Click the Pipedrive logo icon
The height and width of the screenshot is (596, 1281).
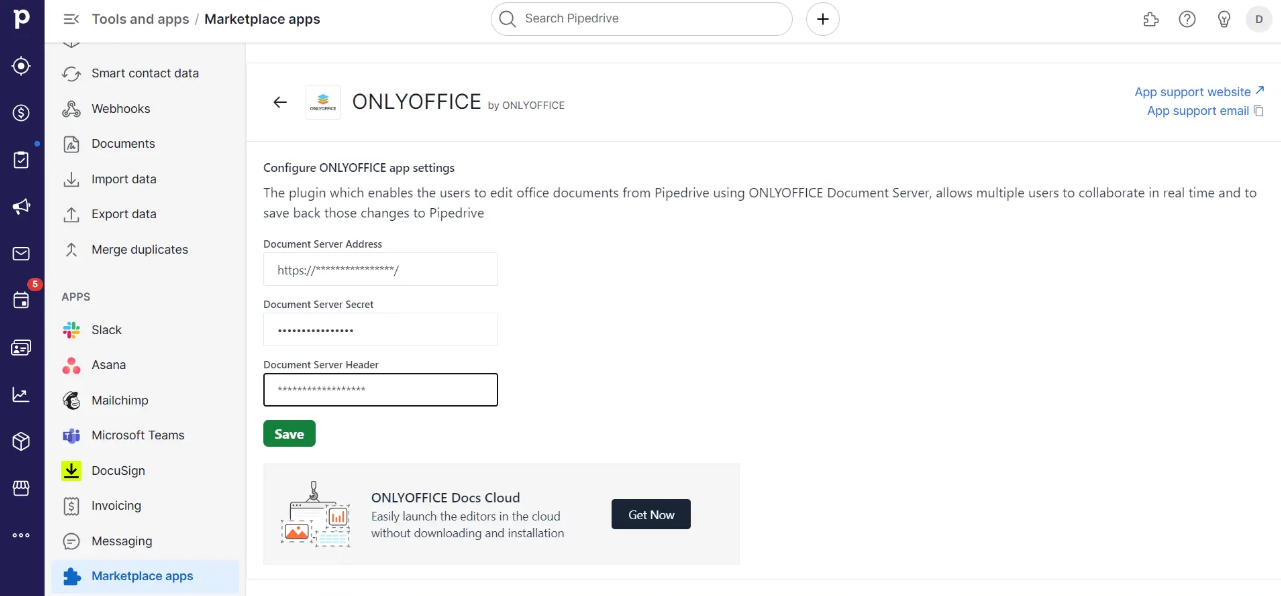(21, 19)
